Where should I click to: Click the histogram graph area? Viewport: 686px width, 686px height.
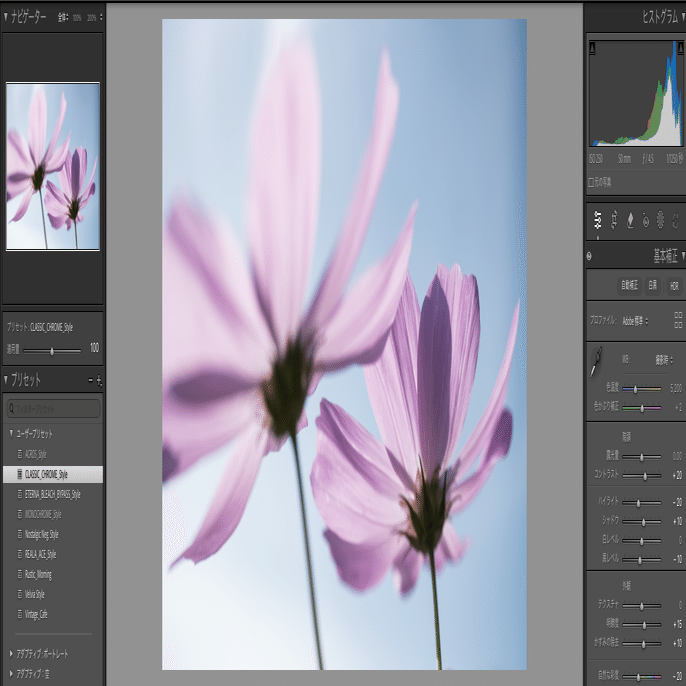[x=636, y=93]
